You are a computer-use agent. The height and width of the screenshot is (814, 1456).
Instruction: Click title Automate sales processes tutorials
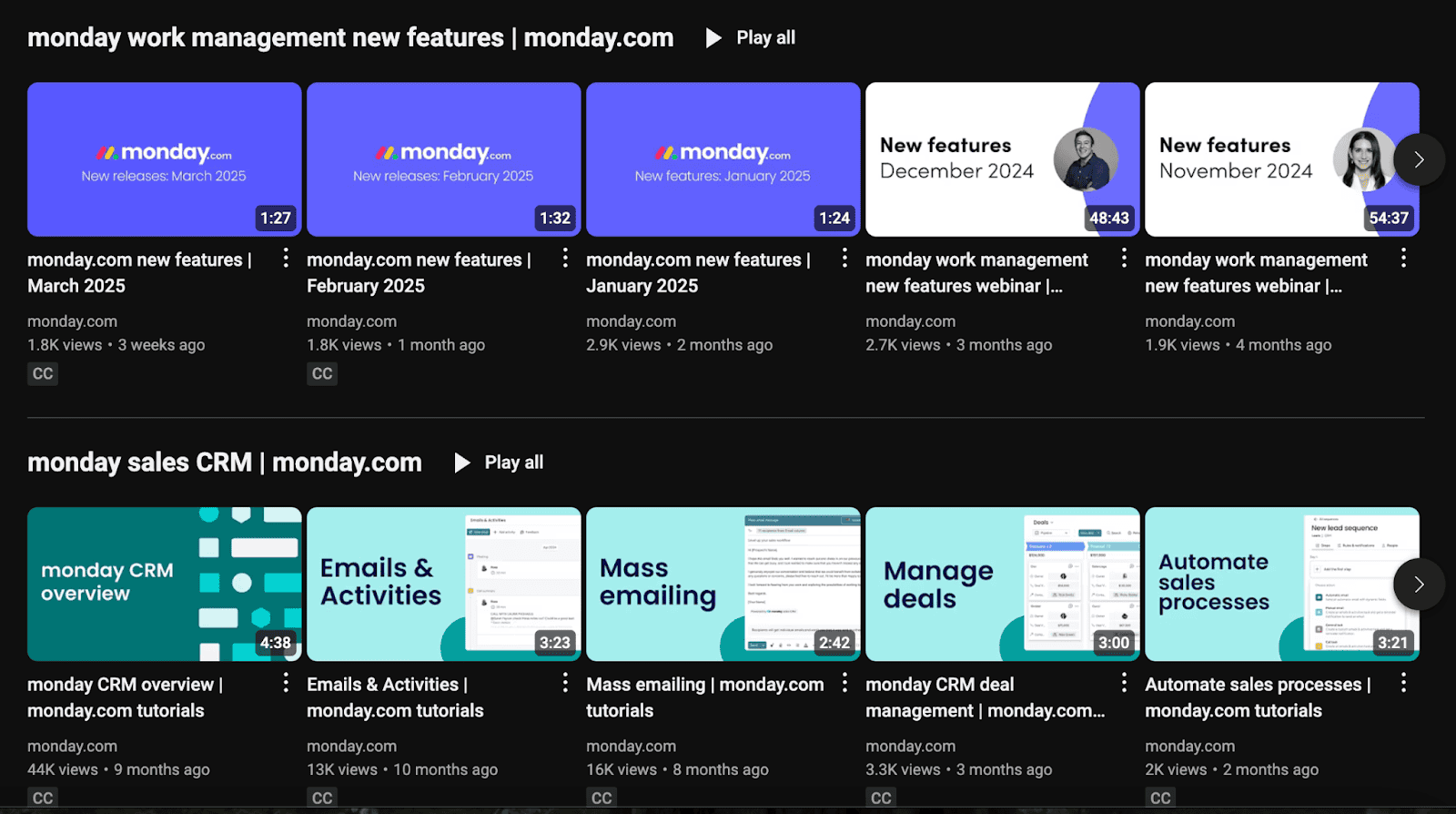coord(1259,697)
